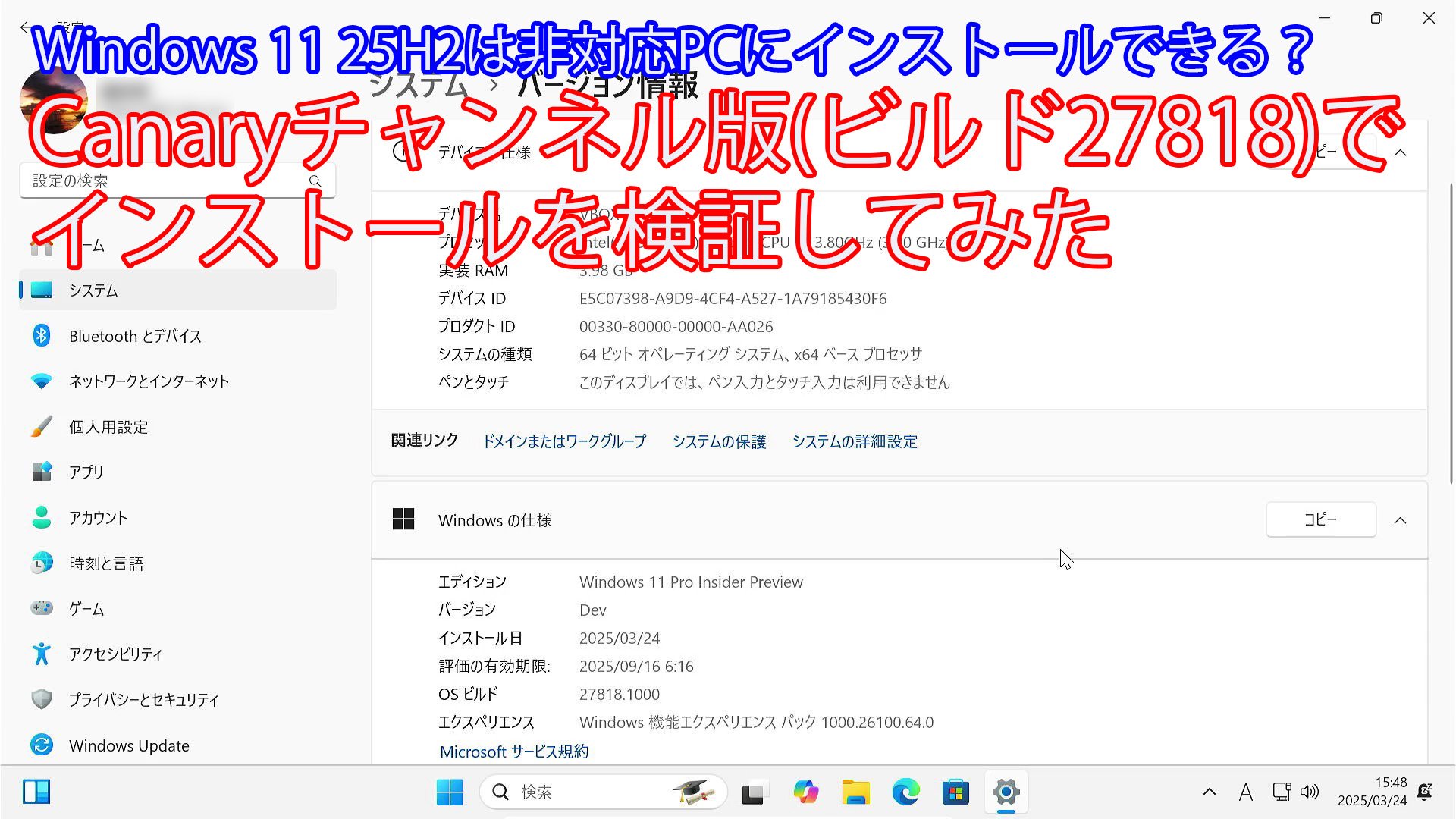Screen dimensions: 1456x819
Task: Click the expiry value 2025/09/16 6:16
Action: [x=636, y=667]
